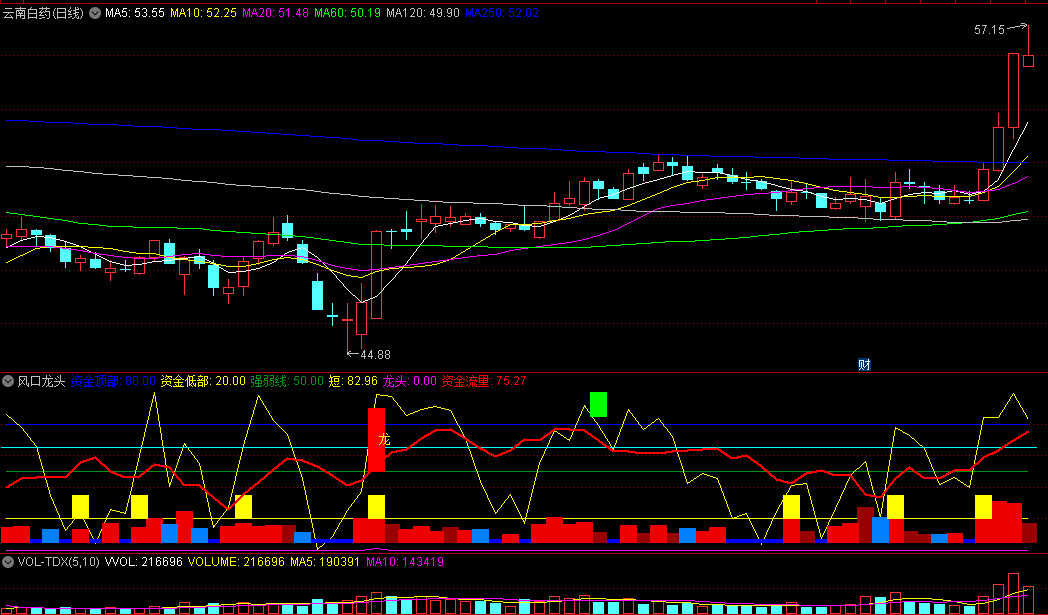
Task: Select the 强弱线: 50.00 value
Action: coord(287,382)
